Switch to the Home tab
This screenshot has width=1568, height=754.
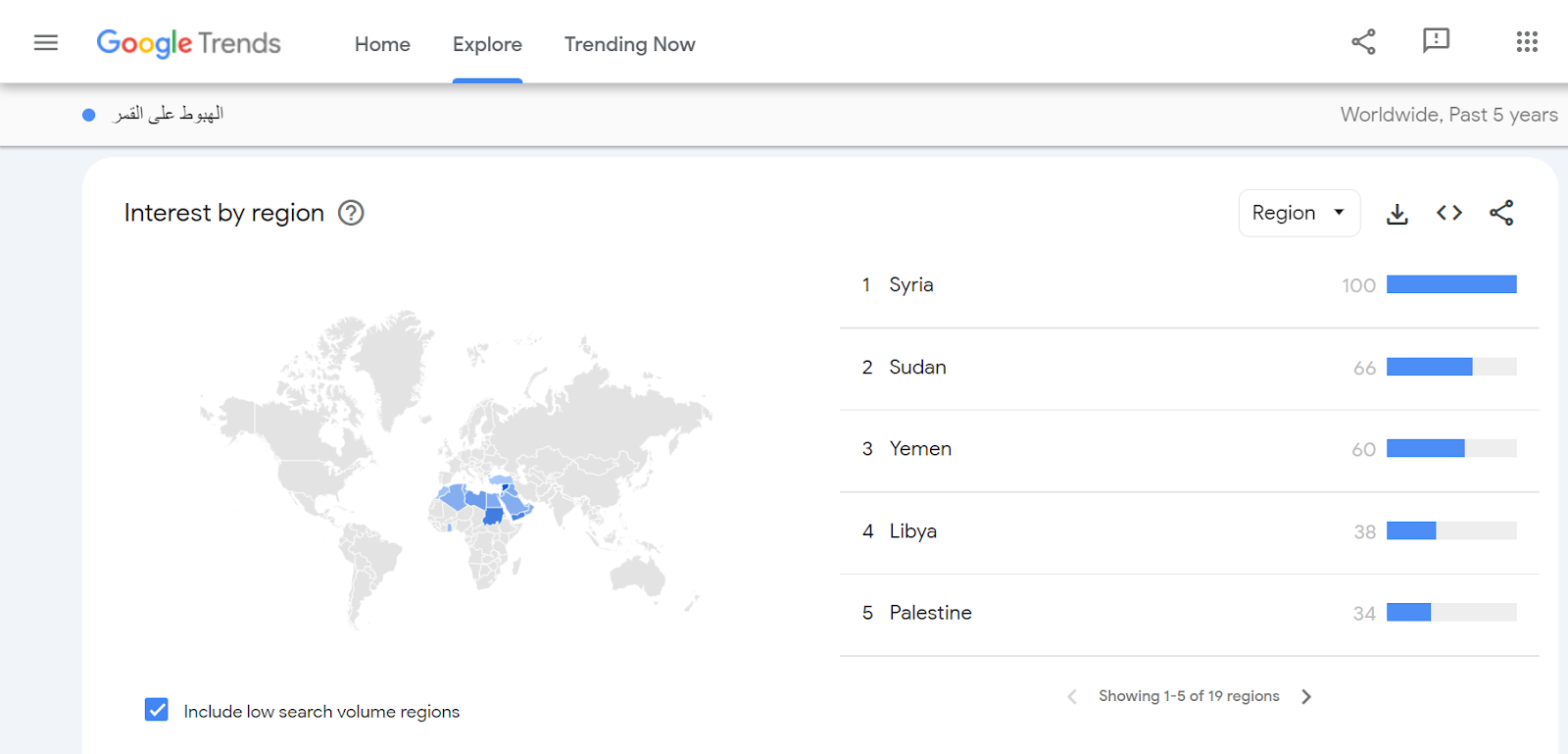382,44
